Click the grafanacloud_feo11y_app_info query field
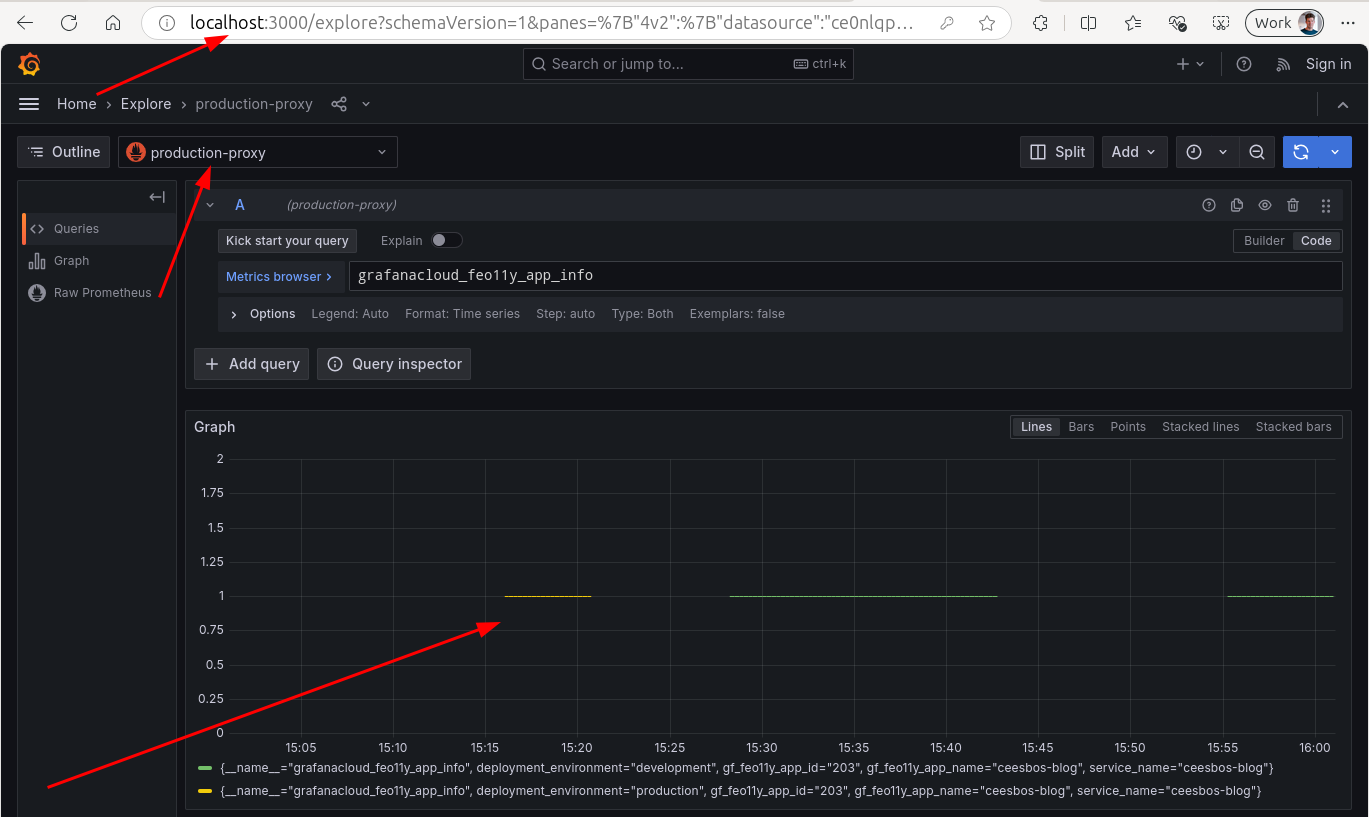The height and width of the screenshot is (817, 1369). click(845, 276)
